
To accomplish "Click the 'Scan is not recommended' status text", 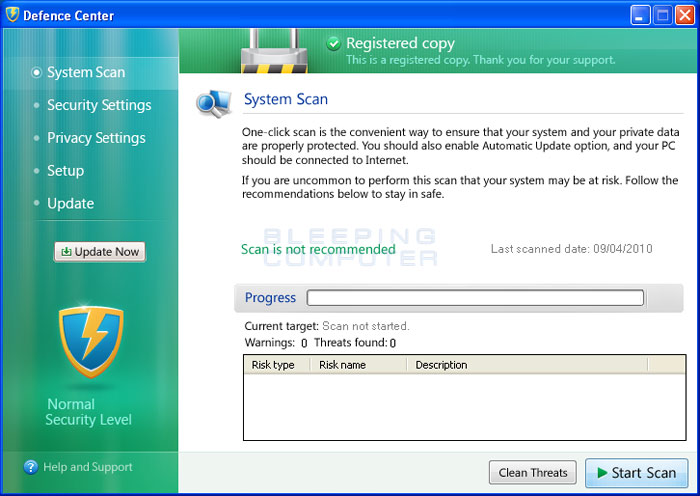I will (318, 249).
